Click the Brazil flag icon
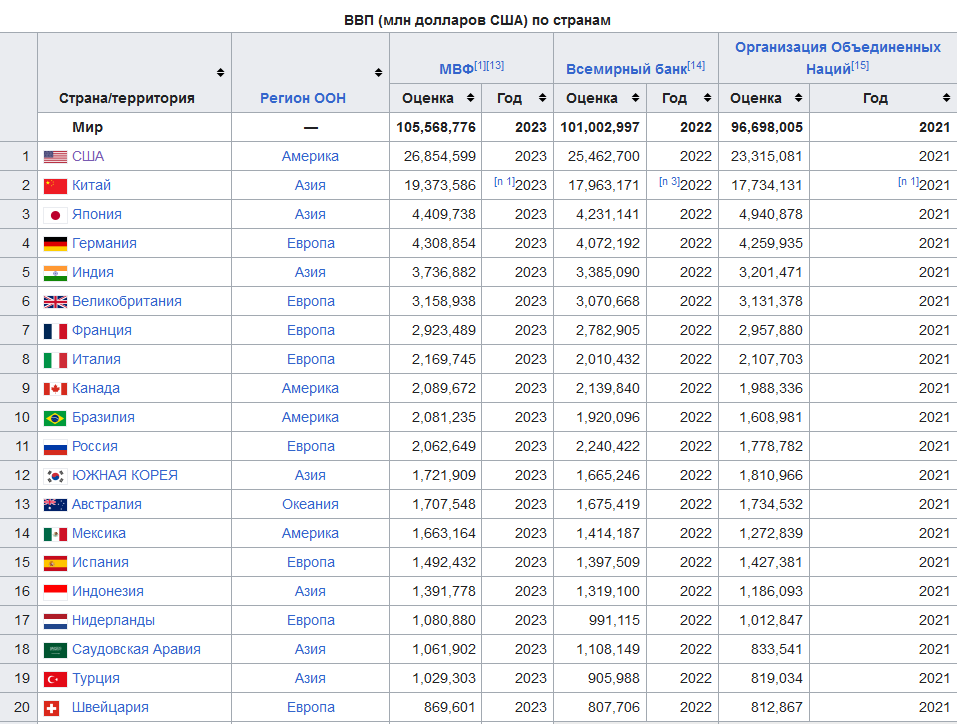The image size is (957, 724). [55, 418]
